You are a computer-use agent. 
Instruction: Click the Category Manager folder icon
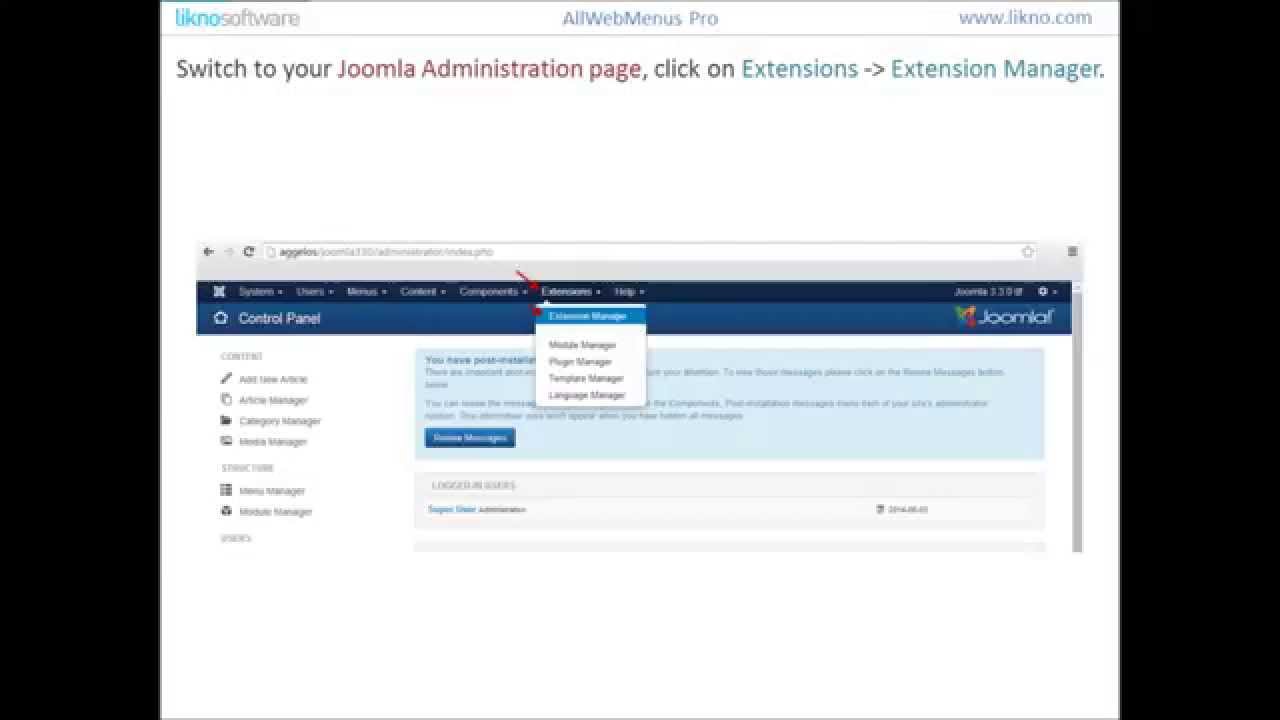click(x=227, y=421)
